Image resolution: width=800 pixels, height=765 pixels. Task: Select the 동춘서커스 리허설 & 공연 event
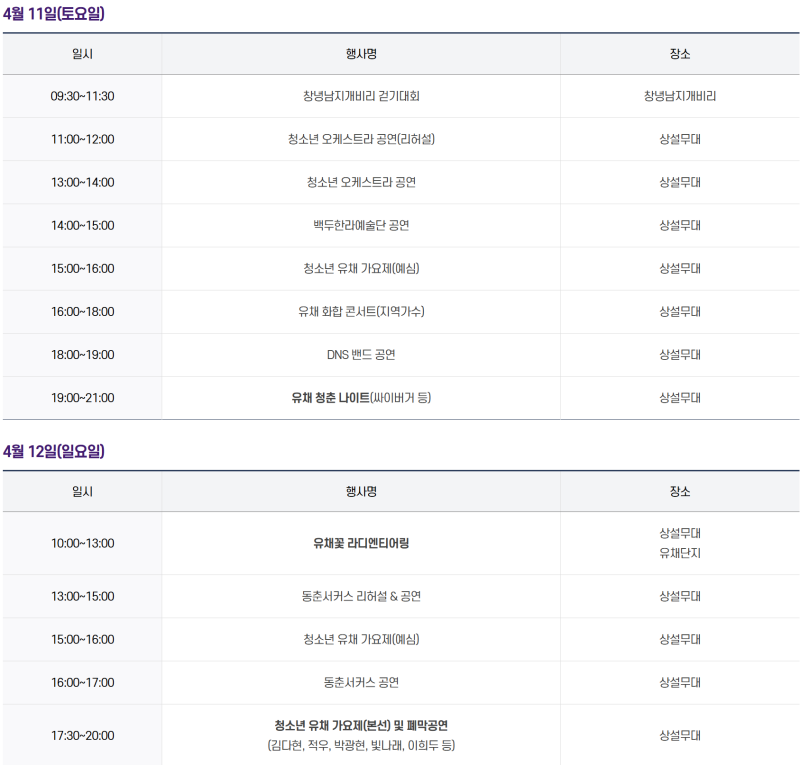pyautogui.click(x=361, y=597)
